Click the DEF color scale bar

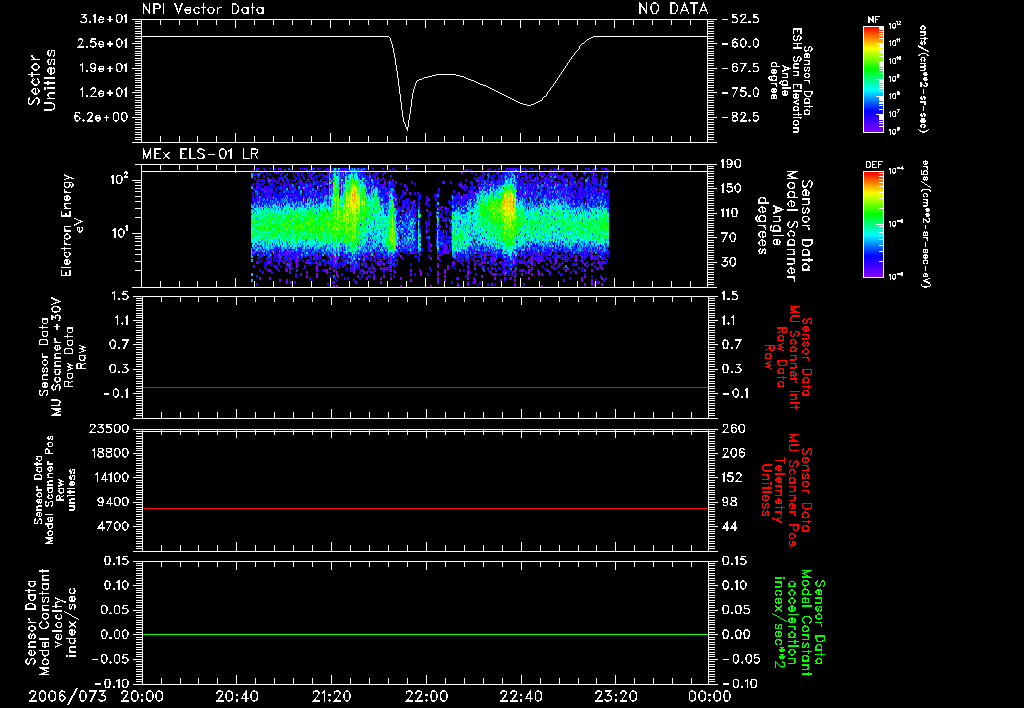pos(873,224)
